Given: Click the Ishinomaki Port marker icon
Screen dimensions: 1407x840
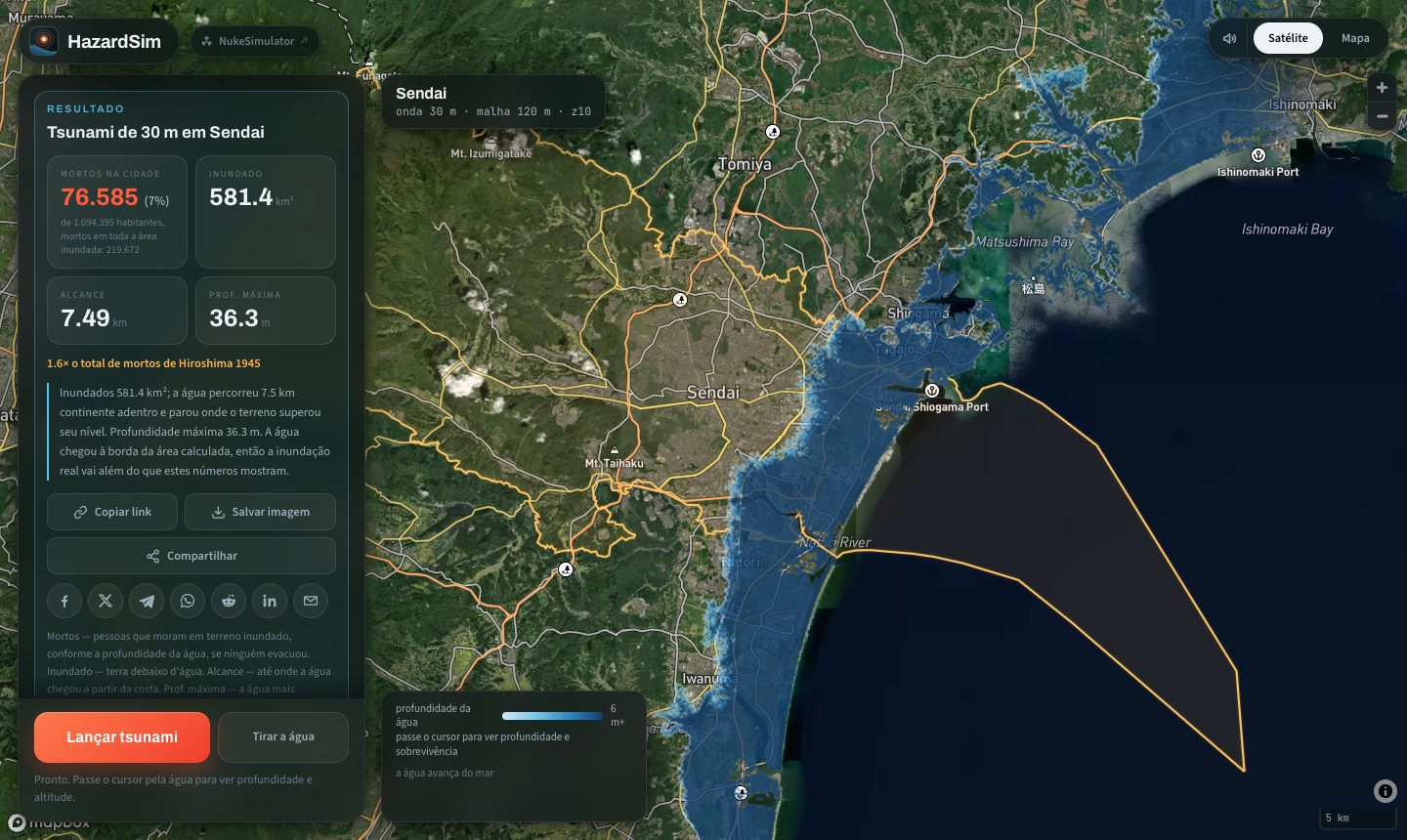Looking at the screenshot, I should [1258, 155].
